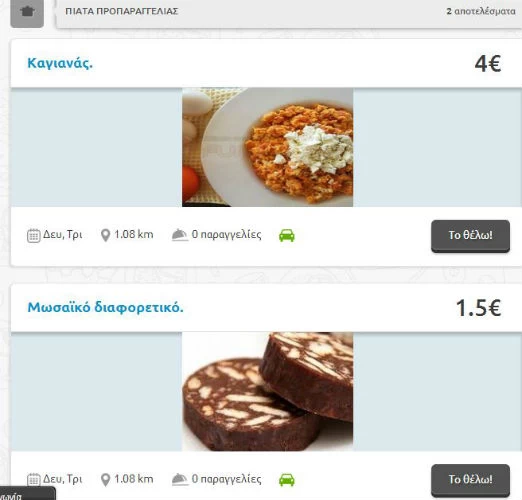Click orders cloche icon on Καγιανάς card
The width and height of the screenshot is (522, 500).
pos(180,235)
